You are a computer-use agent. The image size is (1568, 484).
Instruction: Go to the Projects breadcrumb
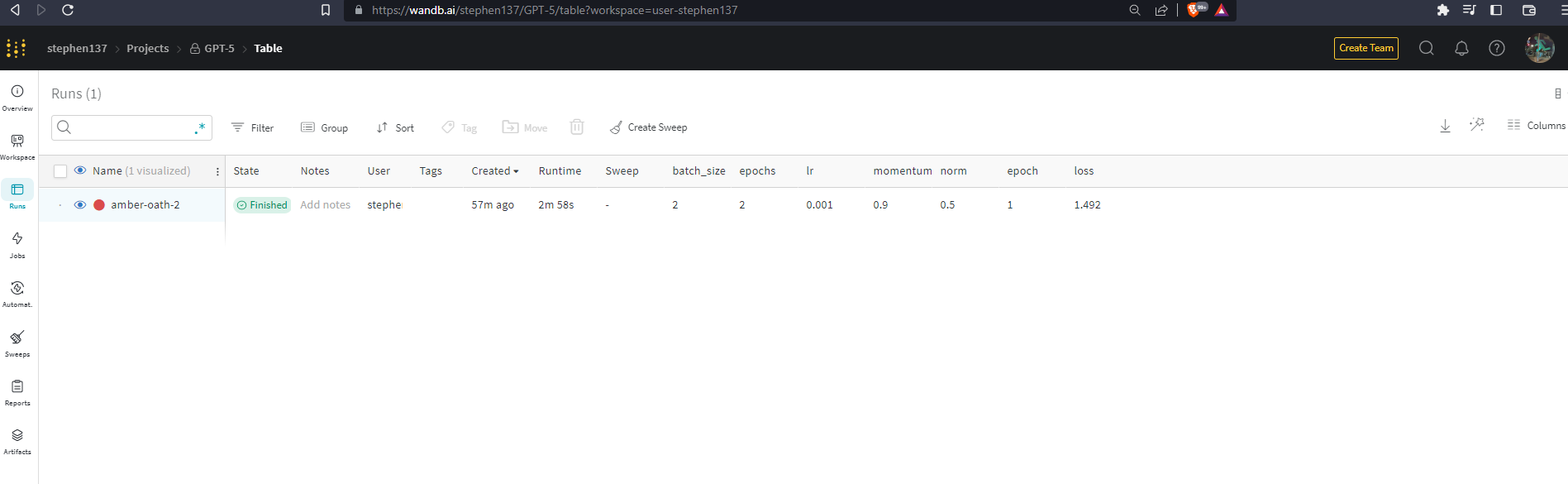tap(148, 48)
